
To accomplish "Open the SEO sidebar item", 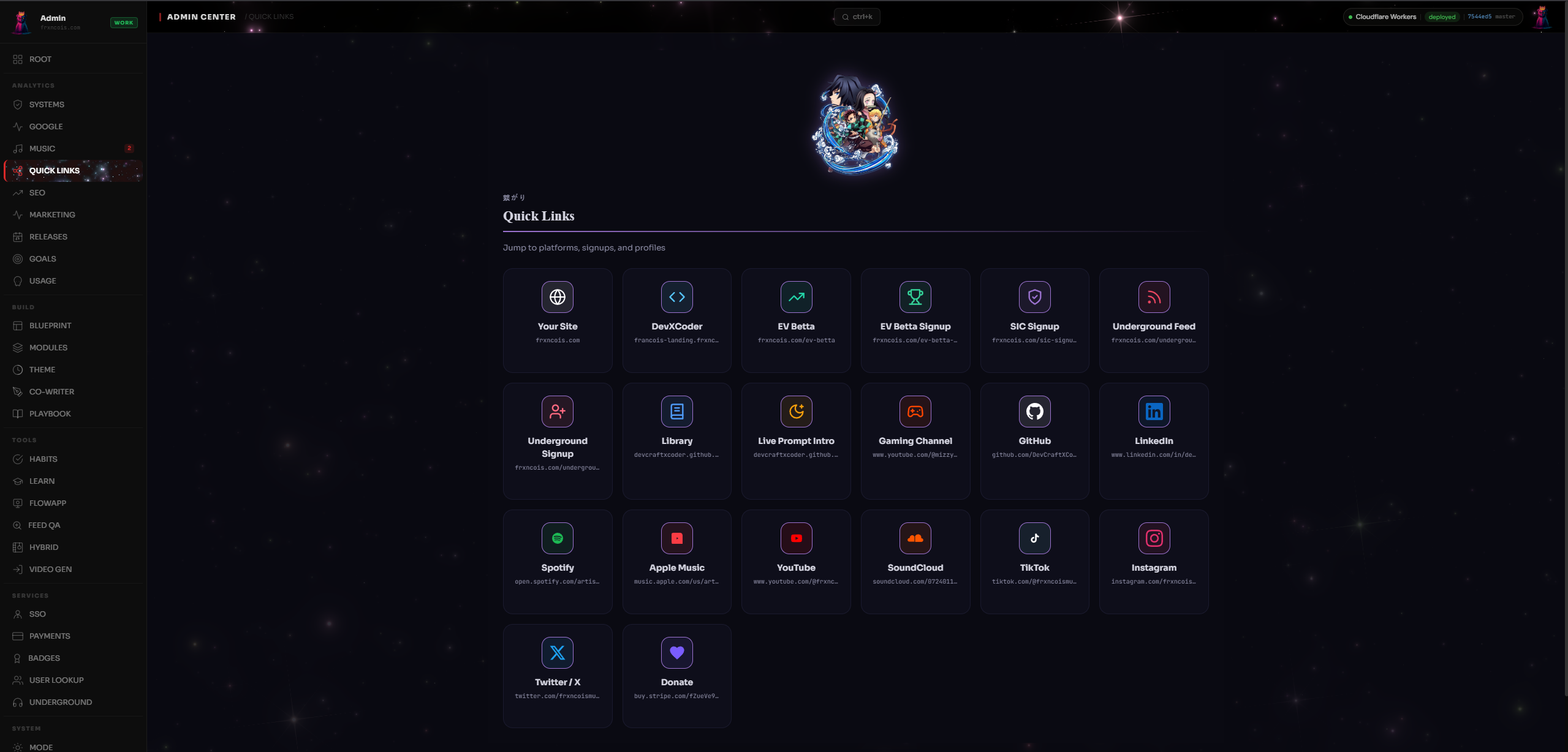I will pyautogui.click(x=74, y=193).
